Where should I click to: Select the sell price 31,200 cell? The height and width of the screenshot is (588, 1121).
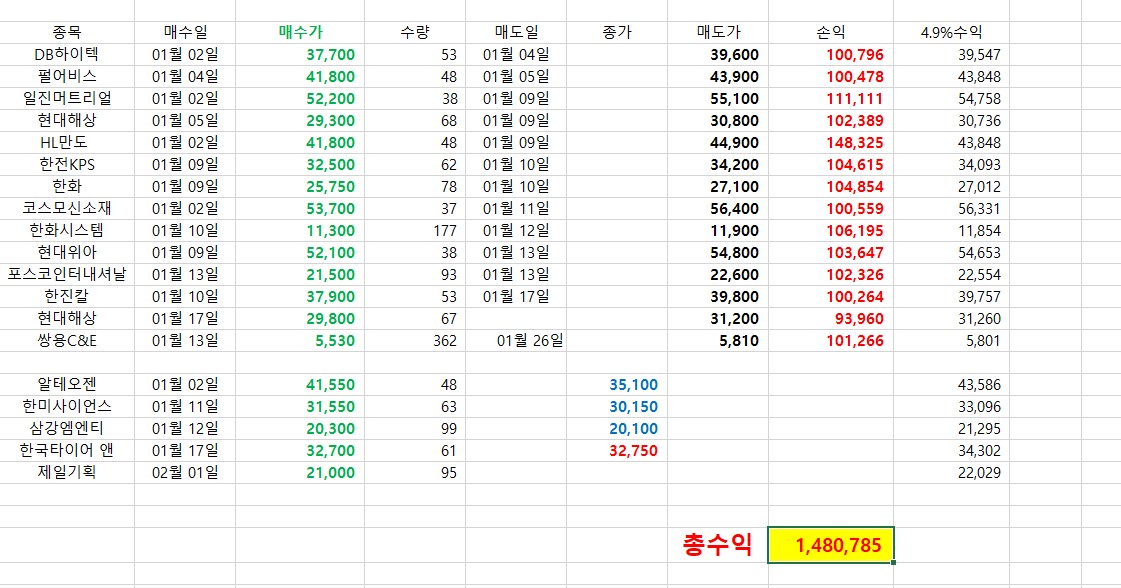coord(718,318)
